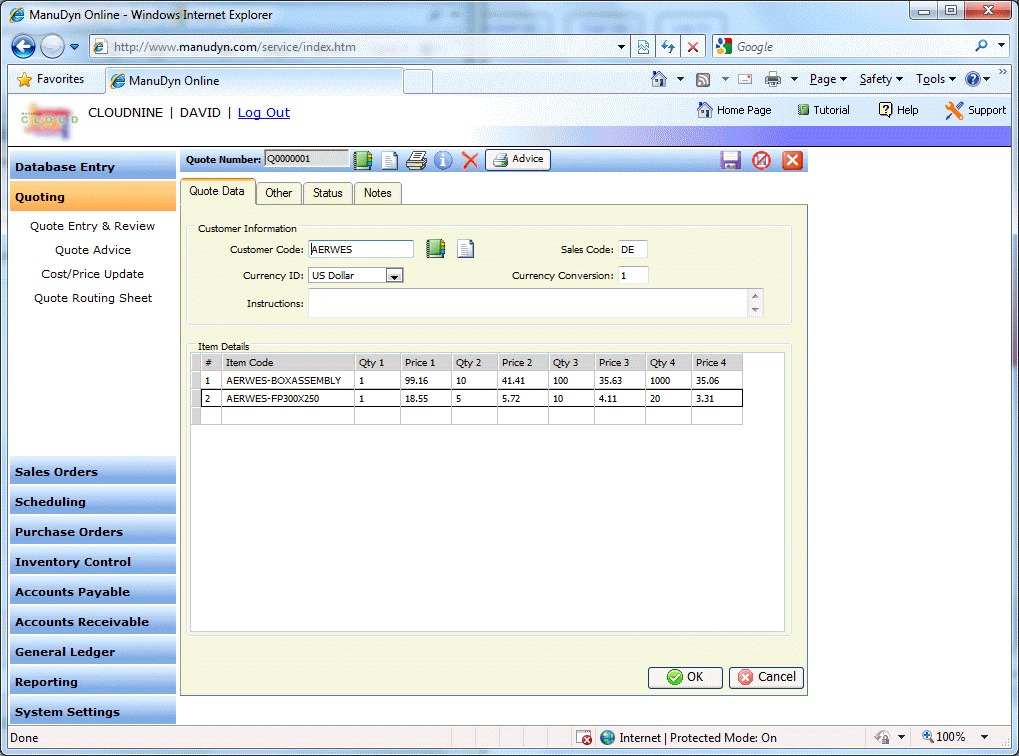Expand the Currency ID dropdown
The height and width of the screenshot is (756, 1019).
click(x=394, y=276)
